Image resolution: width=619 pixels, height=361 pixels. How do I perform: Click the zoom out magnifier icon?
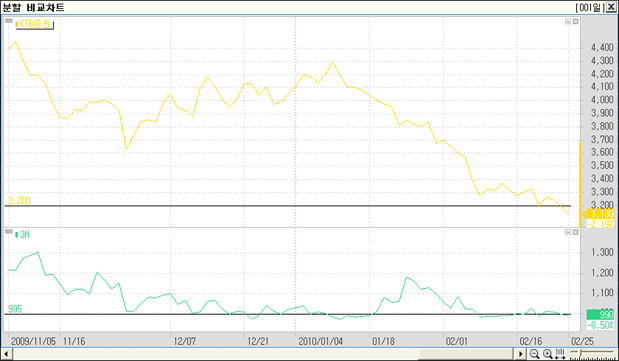(x=534, y=353)
